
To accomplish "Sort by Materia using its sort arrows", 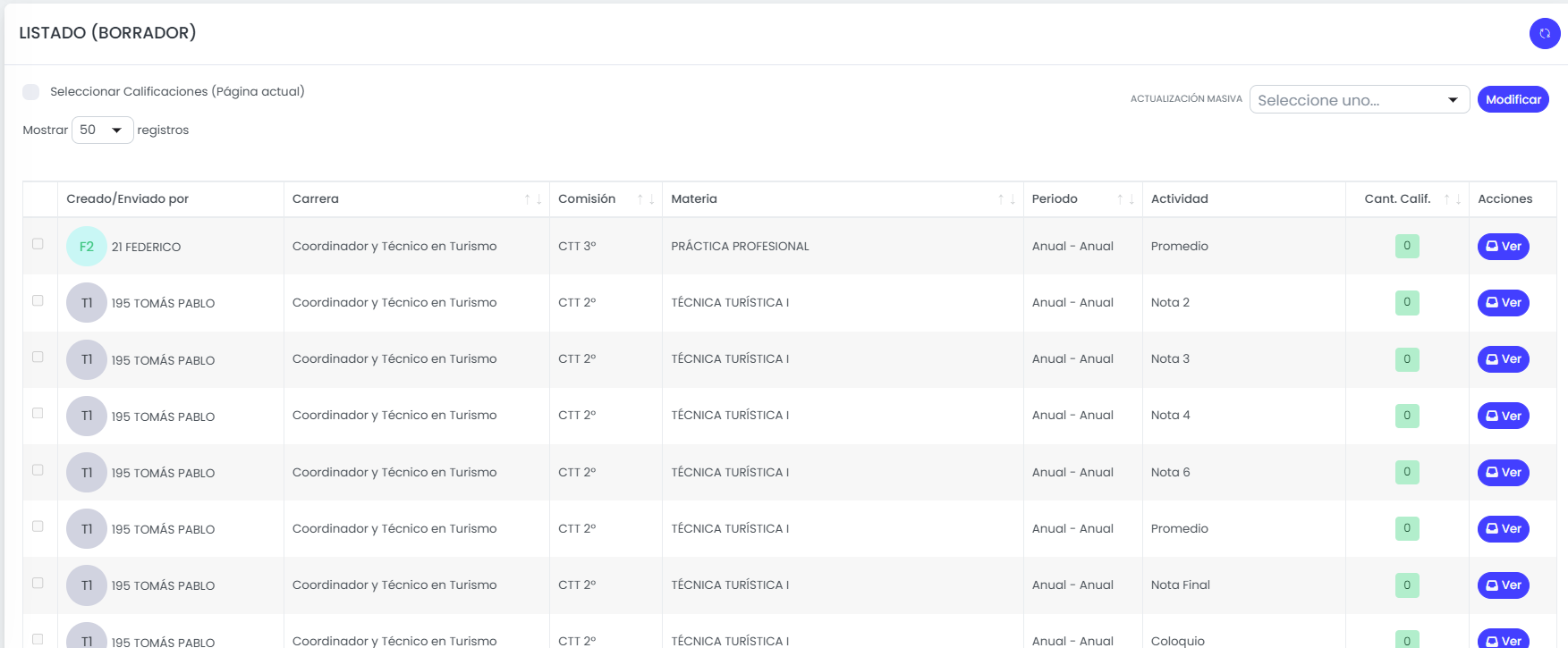I will click(x=1007, y=199).
